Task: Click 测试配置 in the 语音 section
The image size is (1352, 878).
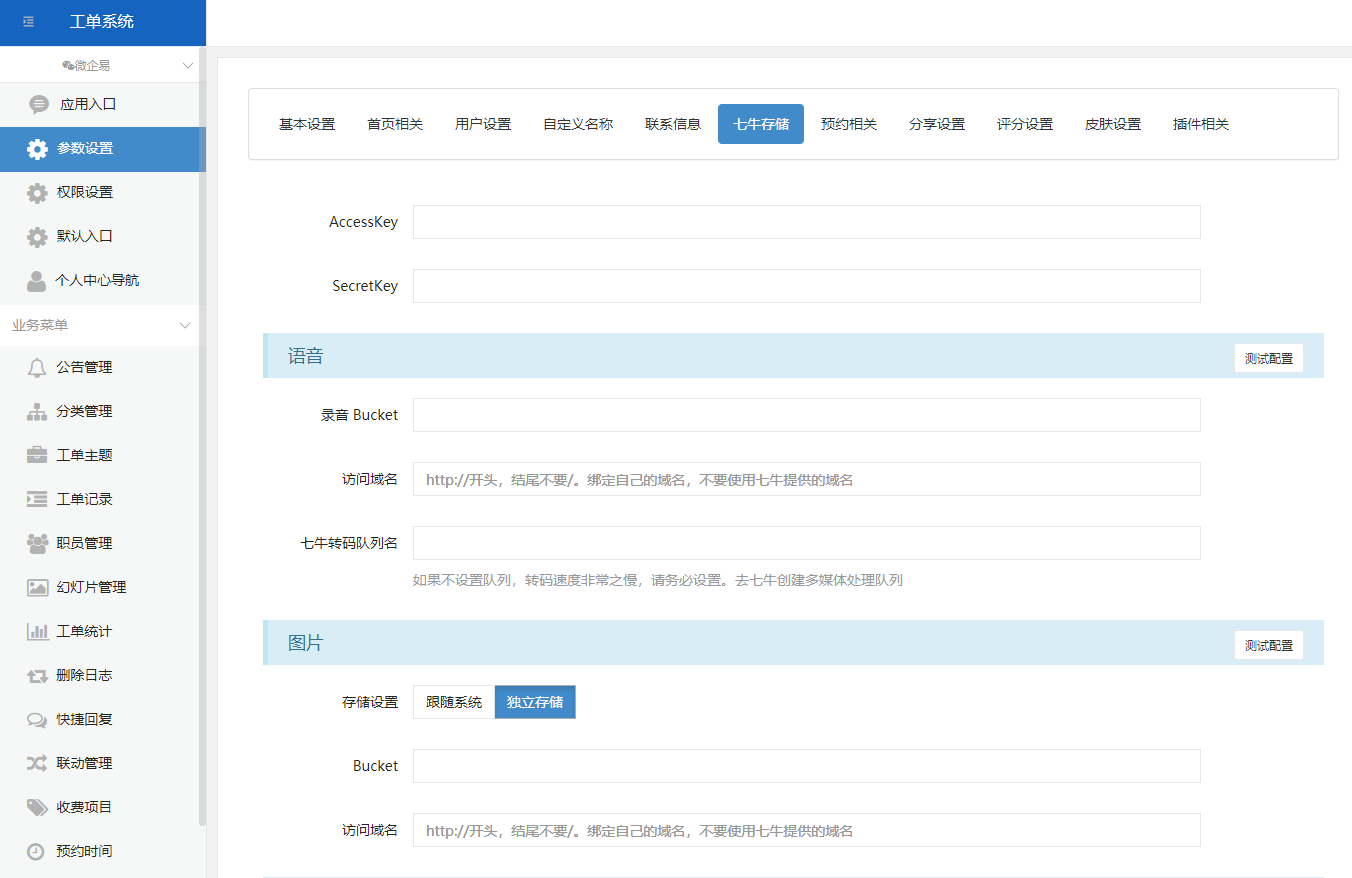Action: pyautogui.click(x=1268, y=358)
